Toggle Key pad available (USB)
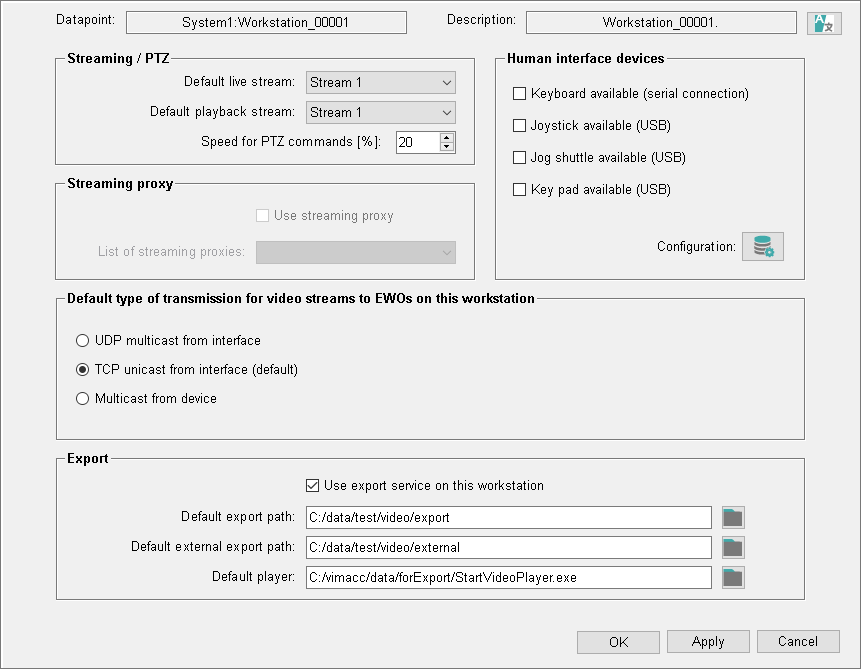The height and width of the screenshot is (669, 861). [519, 190]
